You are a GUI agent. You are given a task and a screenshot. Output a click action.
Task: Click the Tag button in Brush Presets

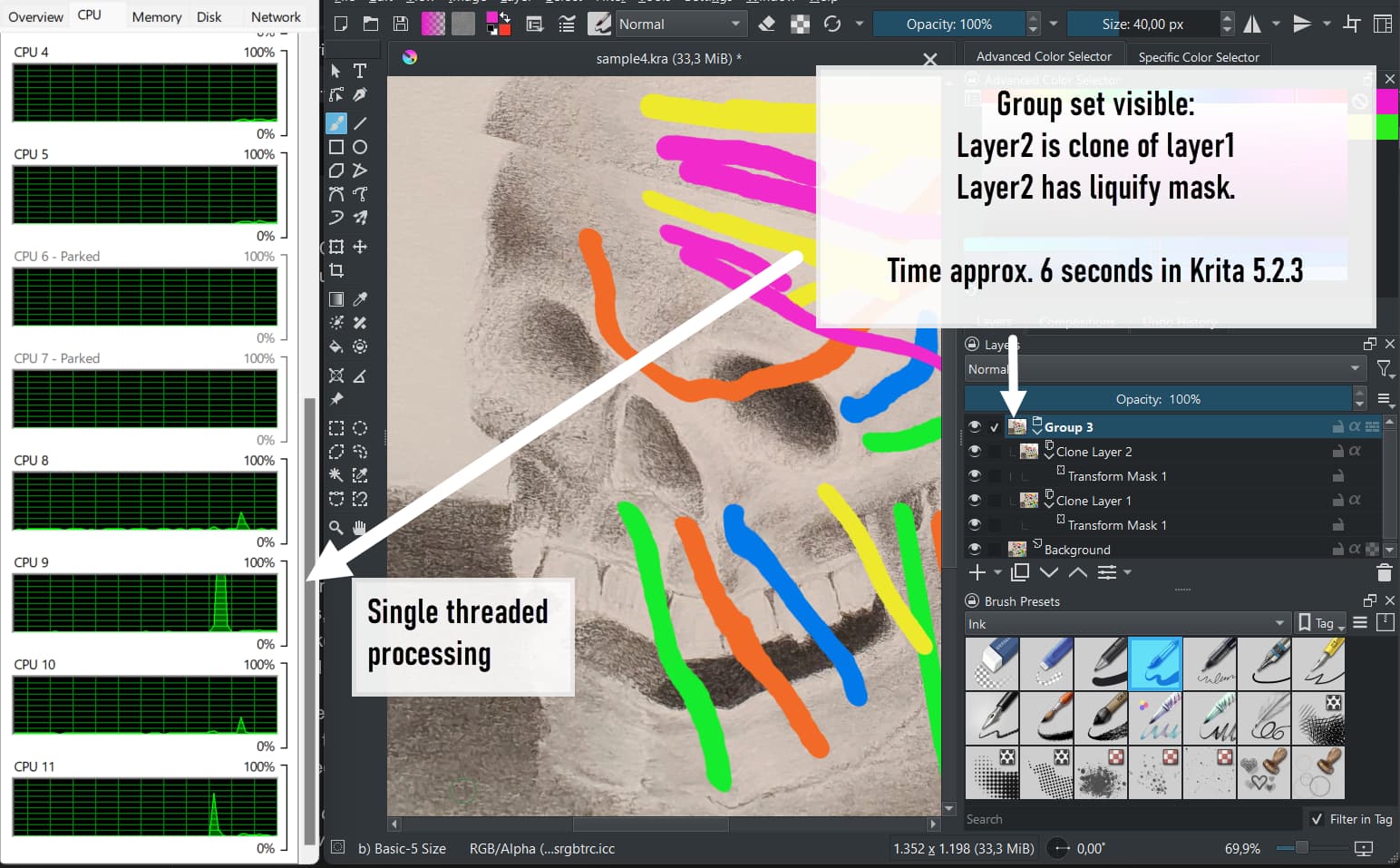pos(1321,623)
